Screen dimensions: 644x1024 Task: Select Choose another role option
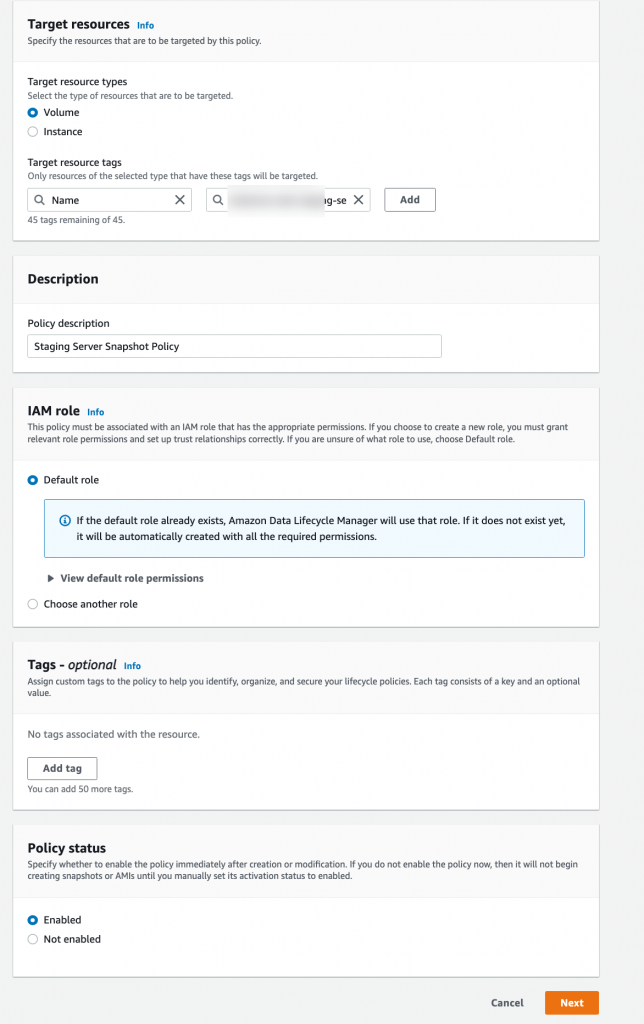[31, 603]
